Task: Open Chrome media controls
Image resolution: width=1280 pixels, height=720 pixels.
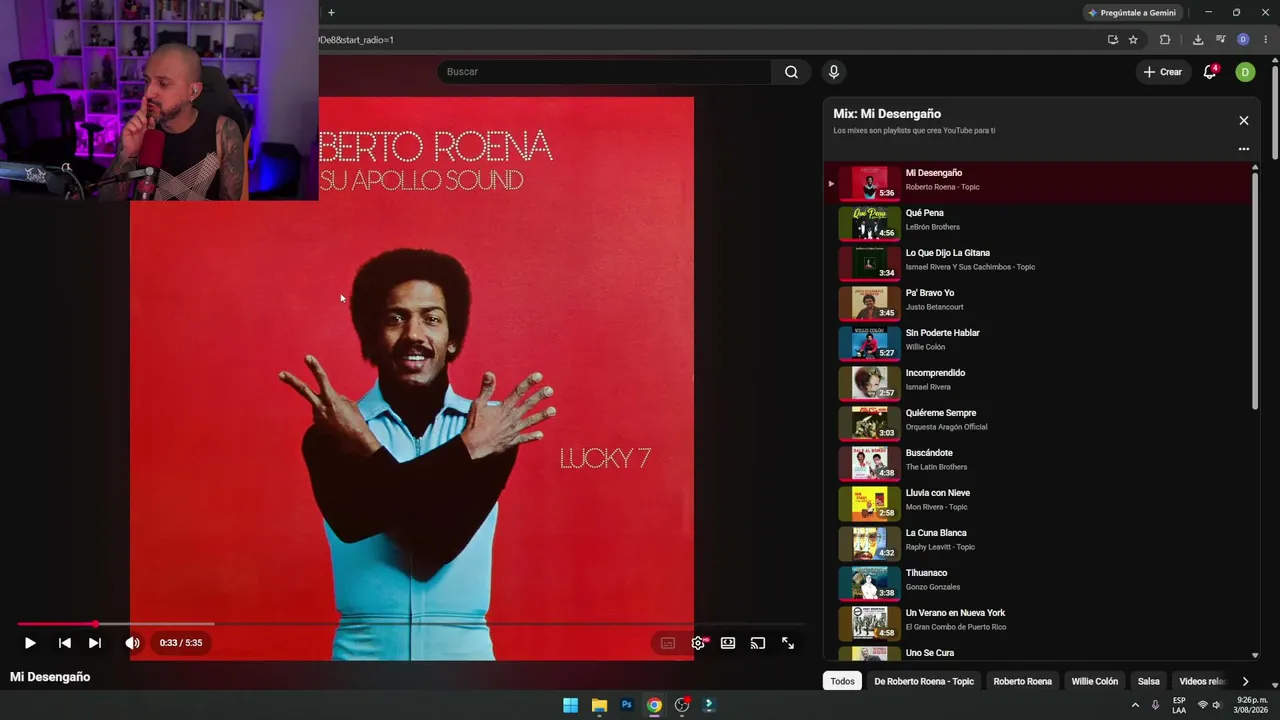Action: point(1221,40)
